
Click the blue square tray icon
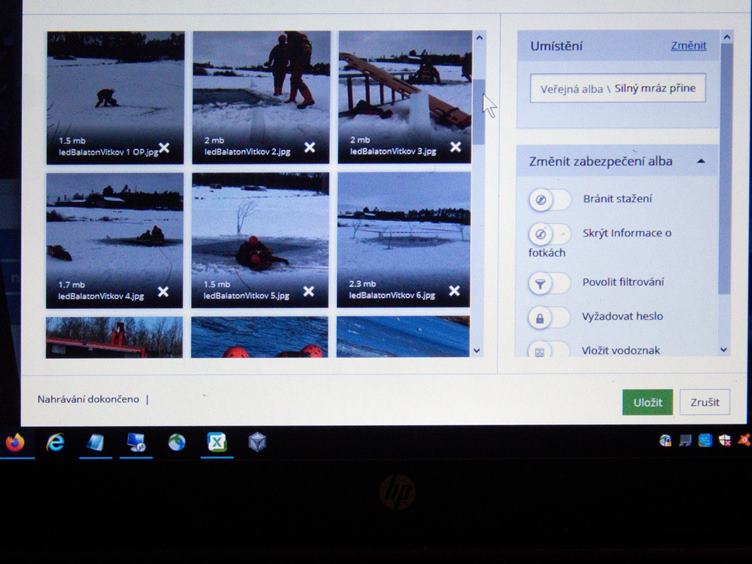pos(705,440)
